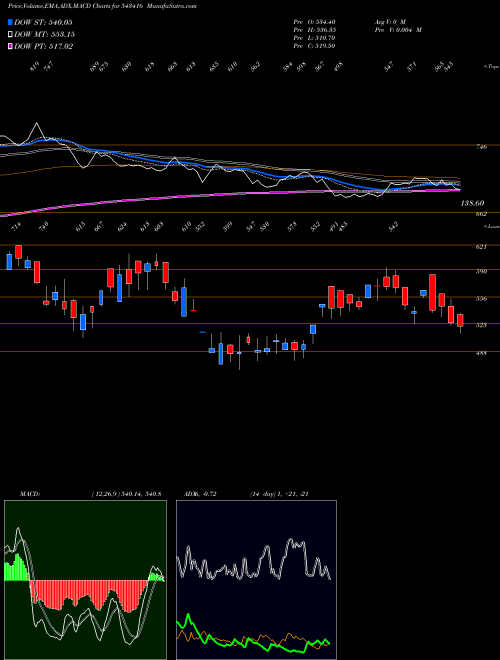
Task: Click the Pre V: 0.004 M value
Action: [397, 30]
